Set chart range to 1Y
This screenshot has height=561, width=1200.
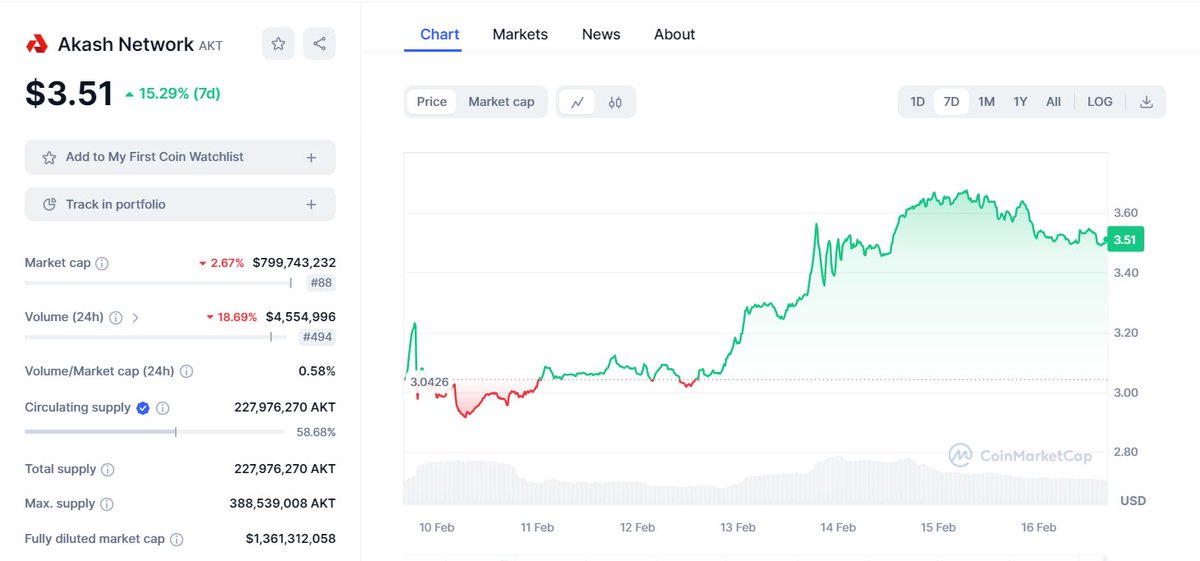tap(1020, 102)
